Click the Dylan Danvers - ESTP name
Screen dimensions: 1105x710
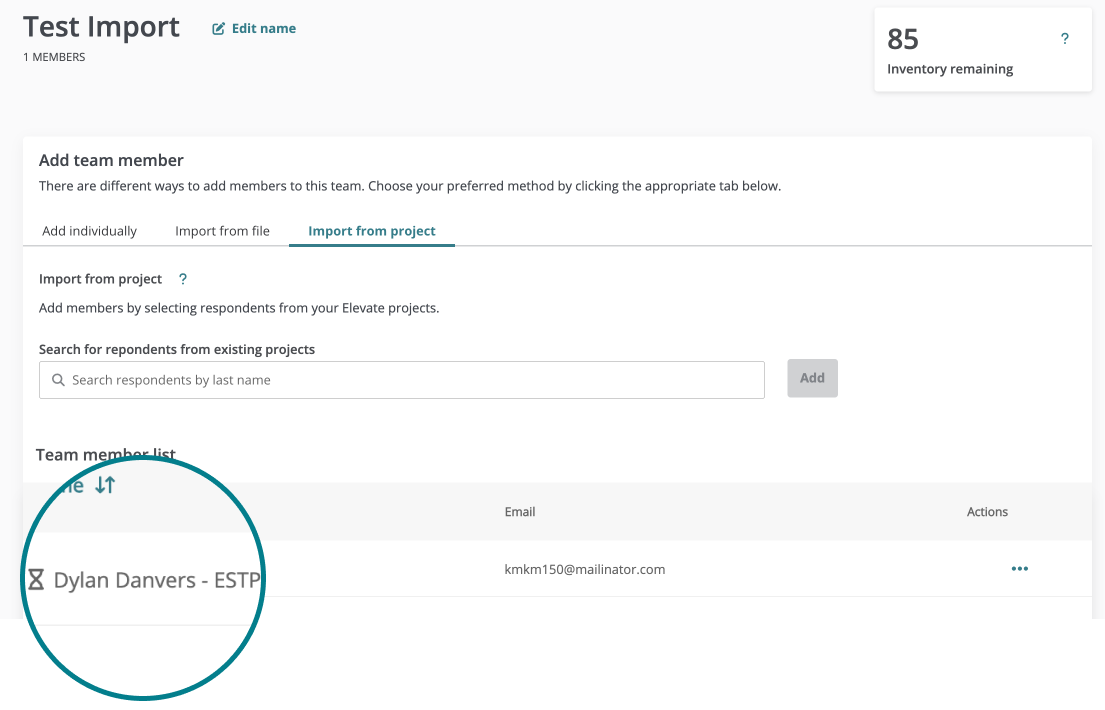[157, 580]
